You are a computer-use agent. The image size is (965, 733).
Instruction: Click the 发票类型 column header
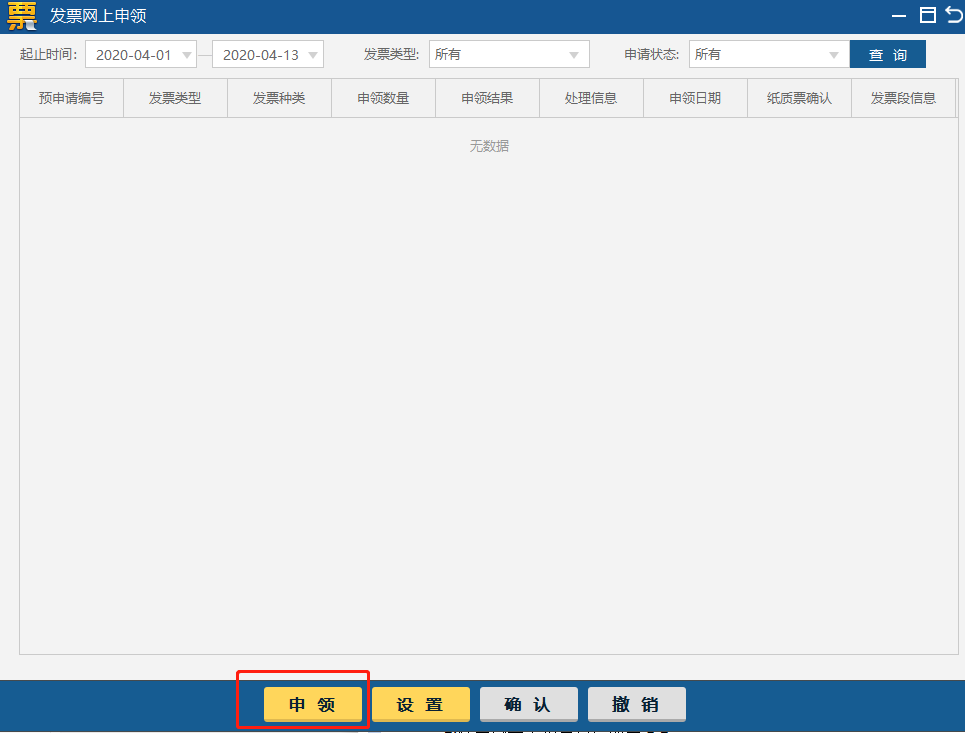coord(175,98)
